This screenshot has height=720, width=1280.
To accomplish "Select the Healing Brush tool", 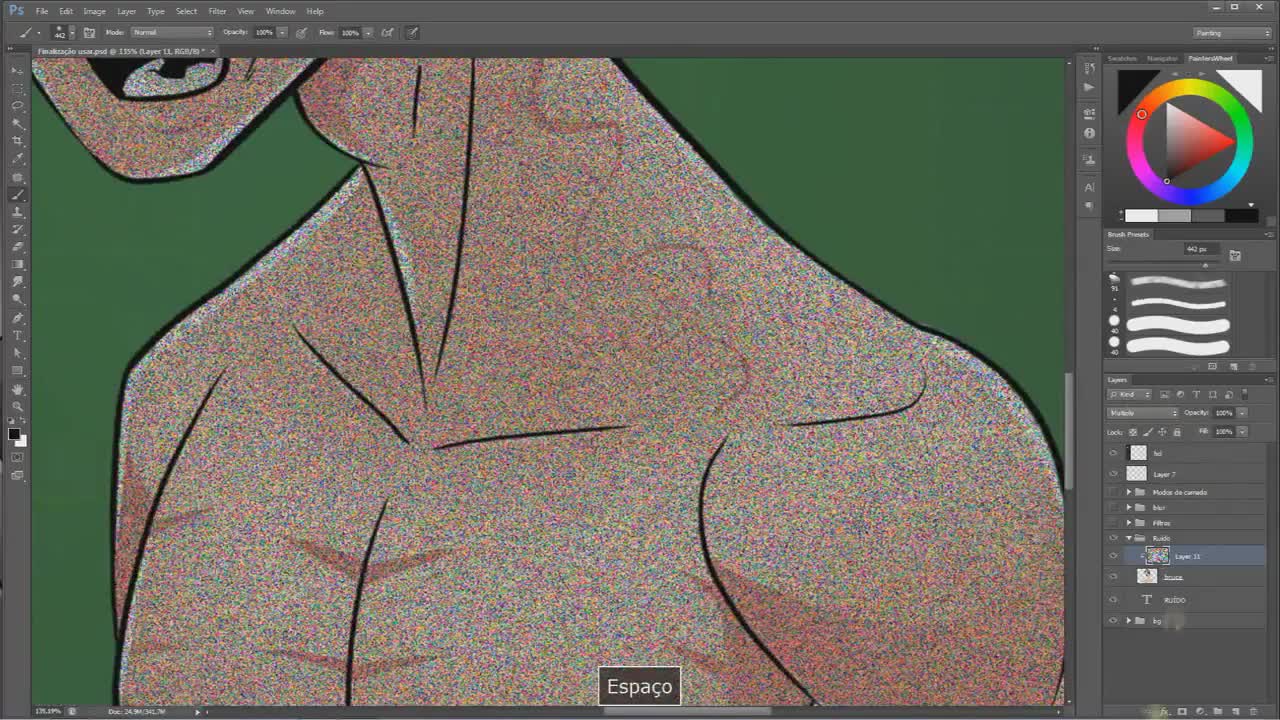I will pyautogui.click(x=18, y=177).
